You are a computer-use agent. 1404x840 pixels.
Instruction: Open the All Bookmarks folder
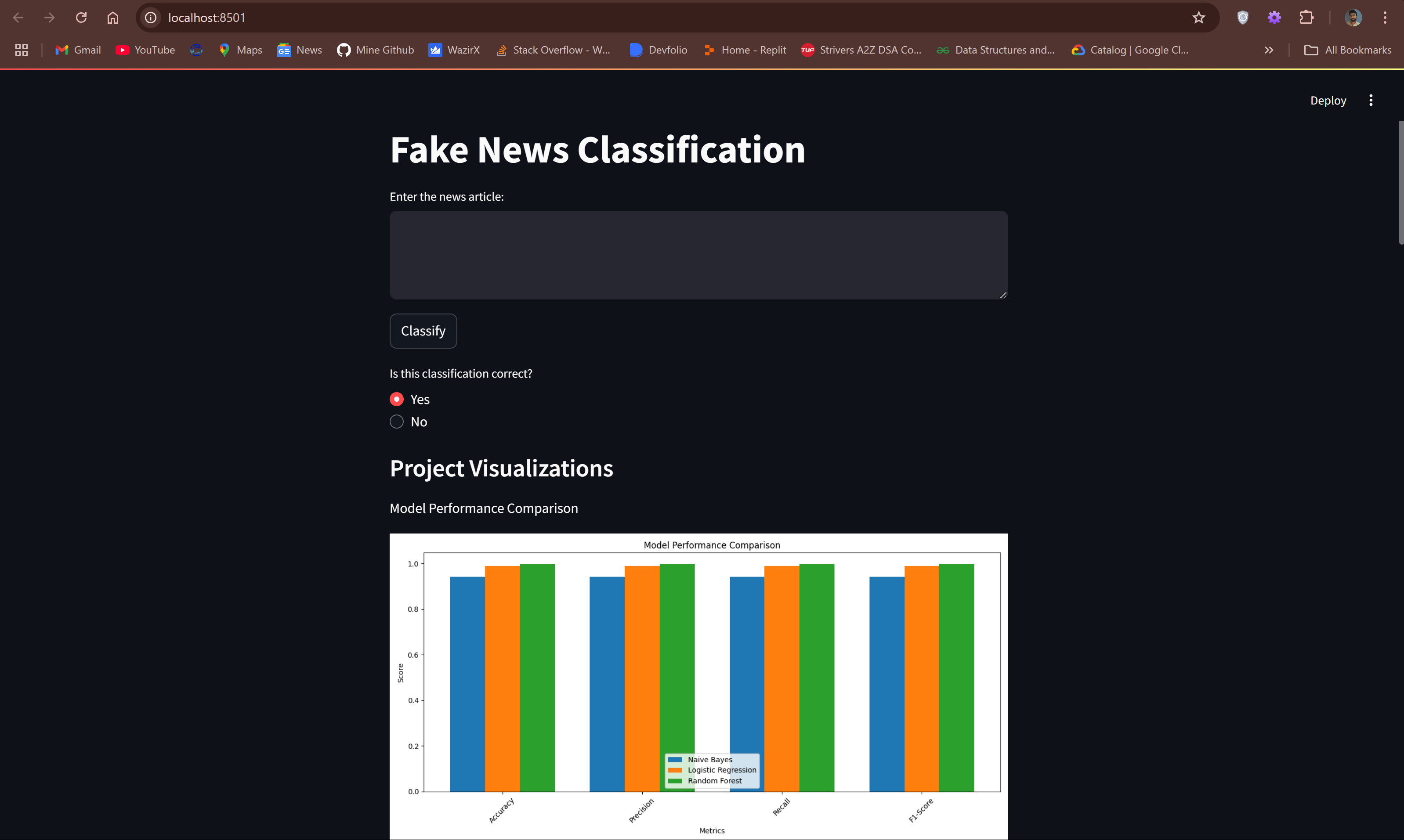[x=1347, y=50]
